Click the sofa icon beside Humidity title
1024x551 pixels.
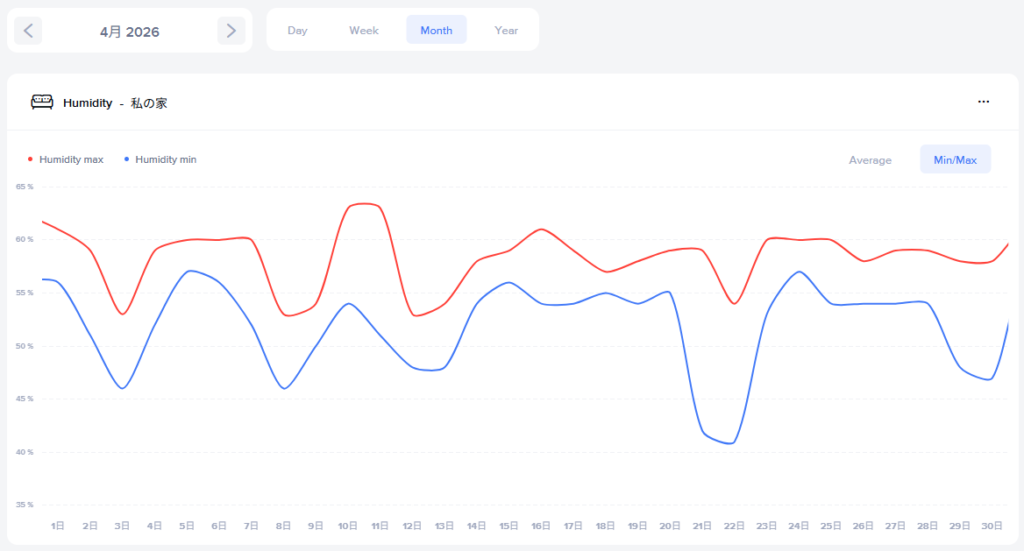pos(42,102)
